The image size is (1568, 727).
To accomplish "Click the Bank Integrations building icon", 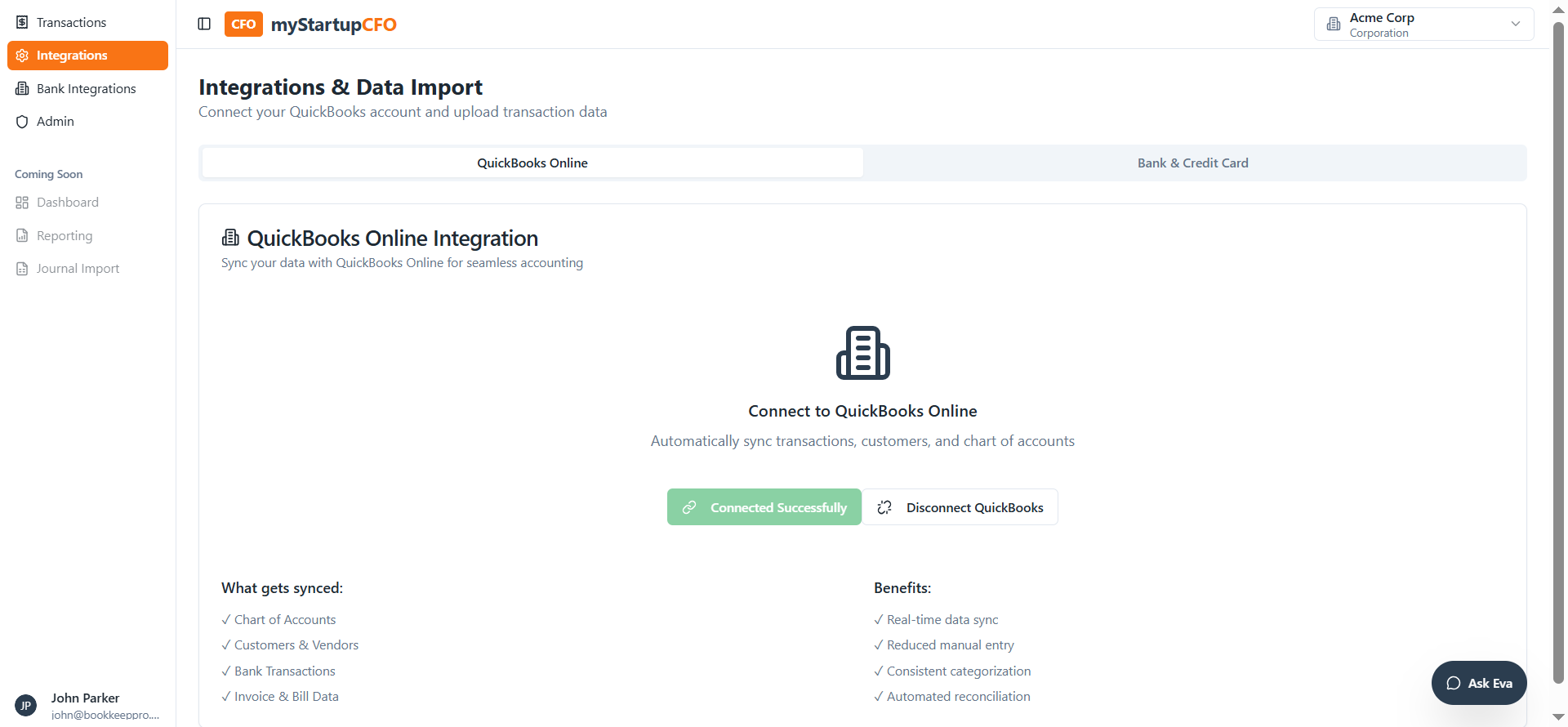I will [22, 88].
